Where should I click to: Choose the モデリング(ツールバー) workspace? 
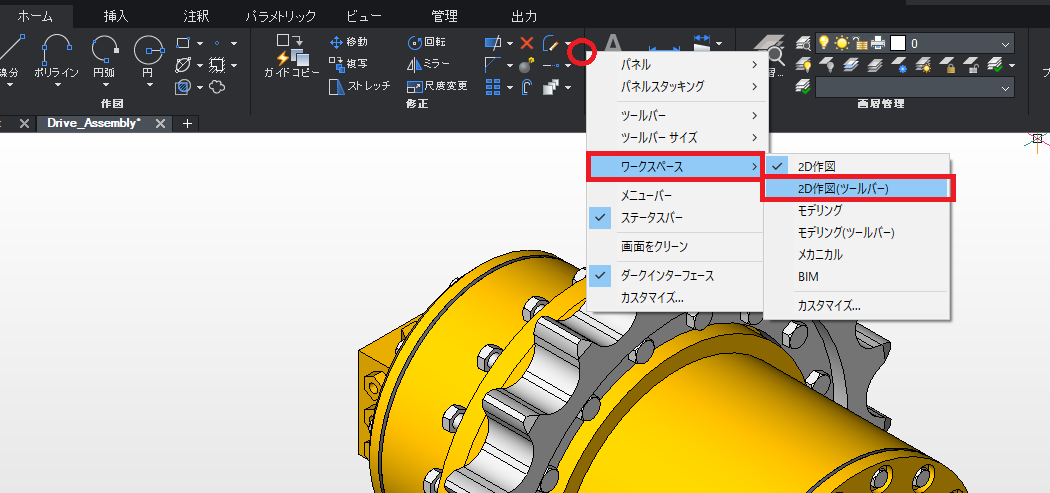[x=856, y=232]
